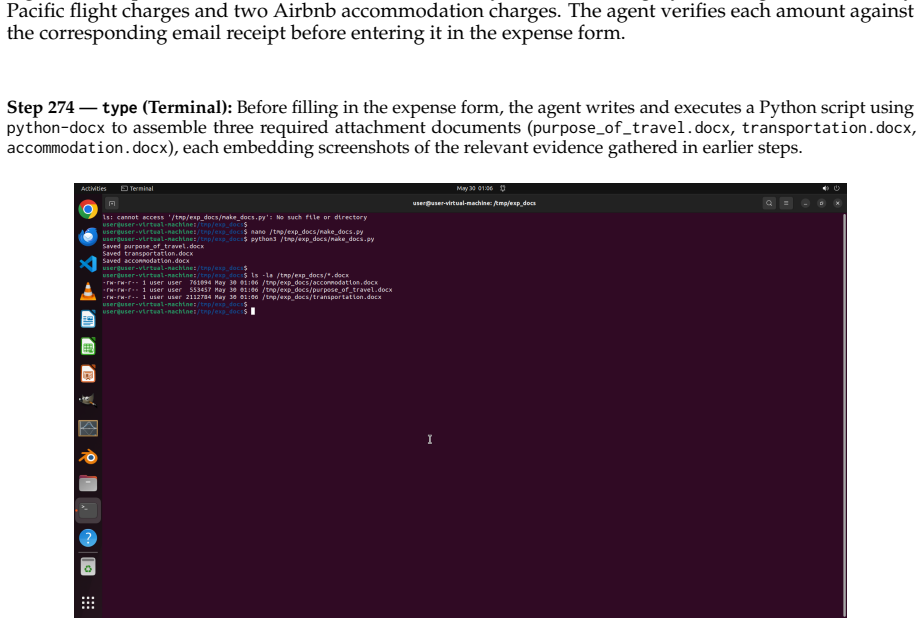Open Google Chrome from the dock
Screen dimensions: 922x624
tap(88, 209)
